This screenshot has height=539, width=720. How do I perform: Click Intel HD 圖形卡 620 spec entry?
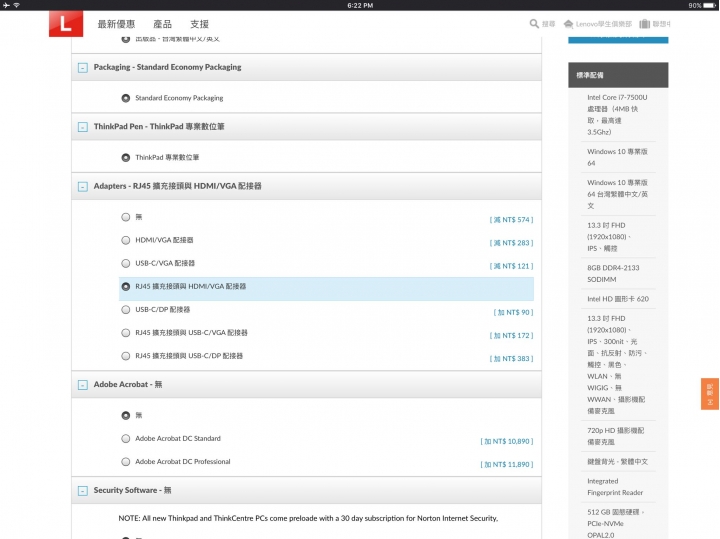pos(618,299)
